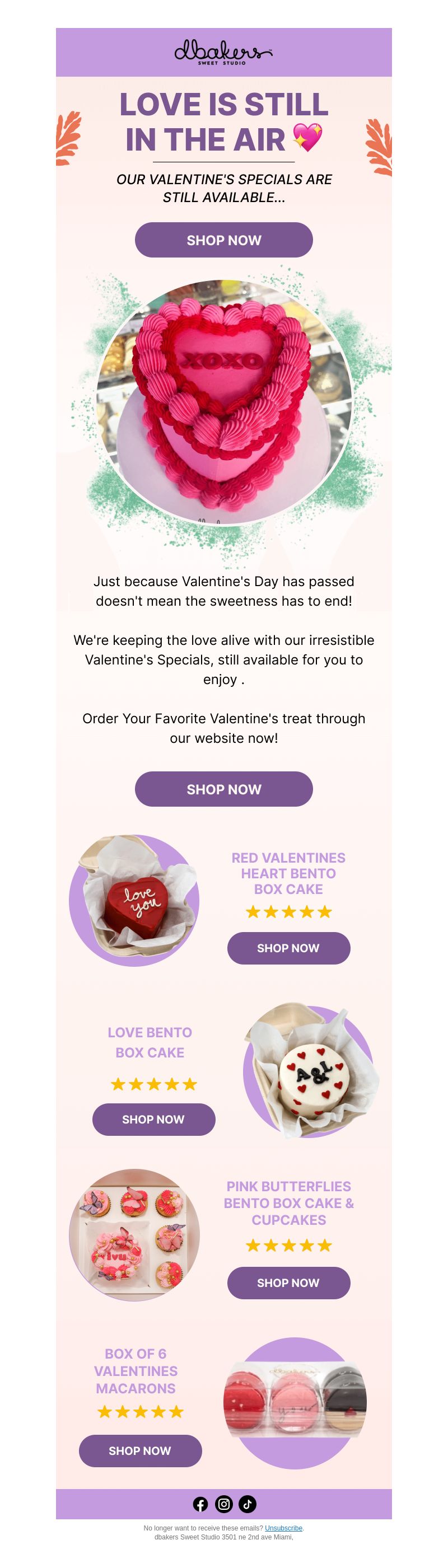Image resolution: width=448 pixels, height=1568 pixels.
Task: Open the XOXO heart cake image
Action: point(224,402)
